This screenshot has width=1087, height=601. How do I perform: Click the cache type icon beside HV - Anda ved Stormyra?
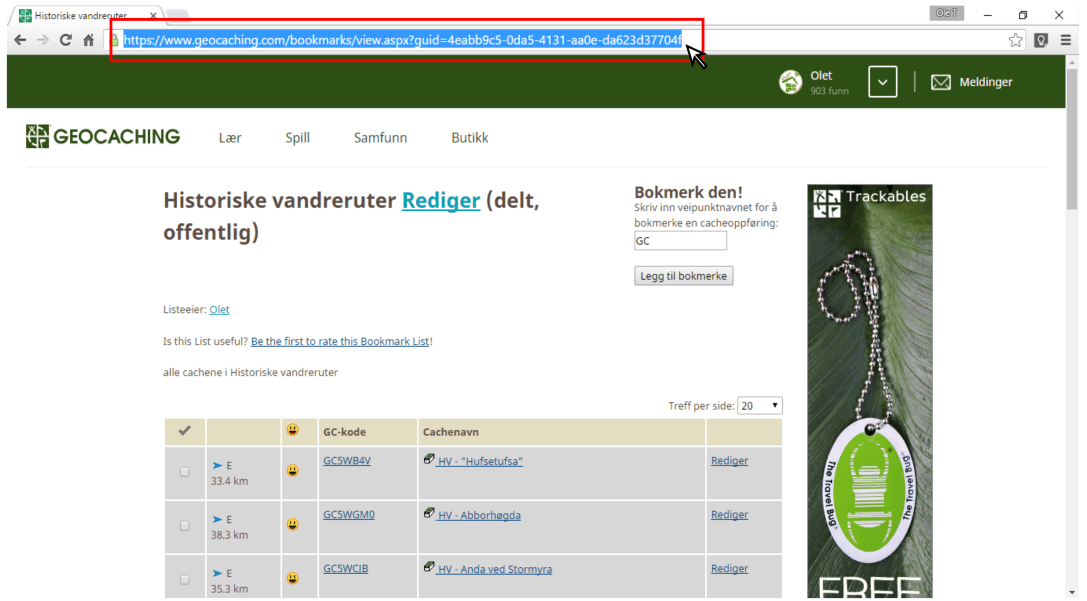click(x=428, y=567)
